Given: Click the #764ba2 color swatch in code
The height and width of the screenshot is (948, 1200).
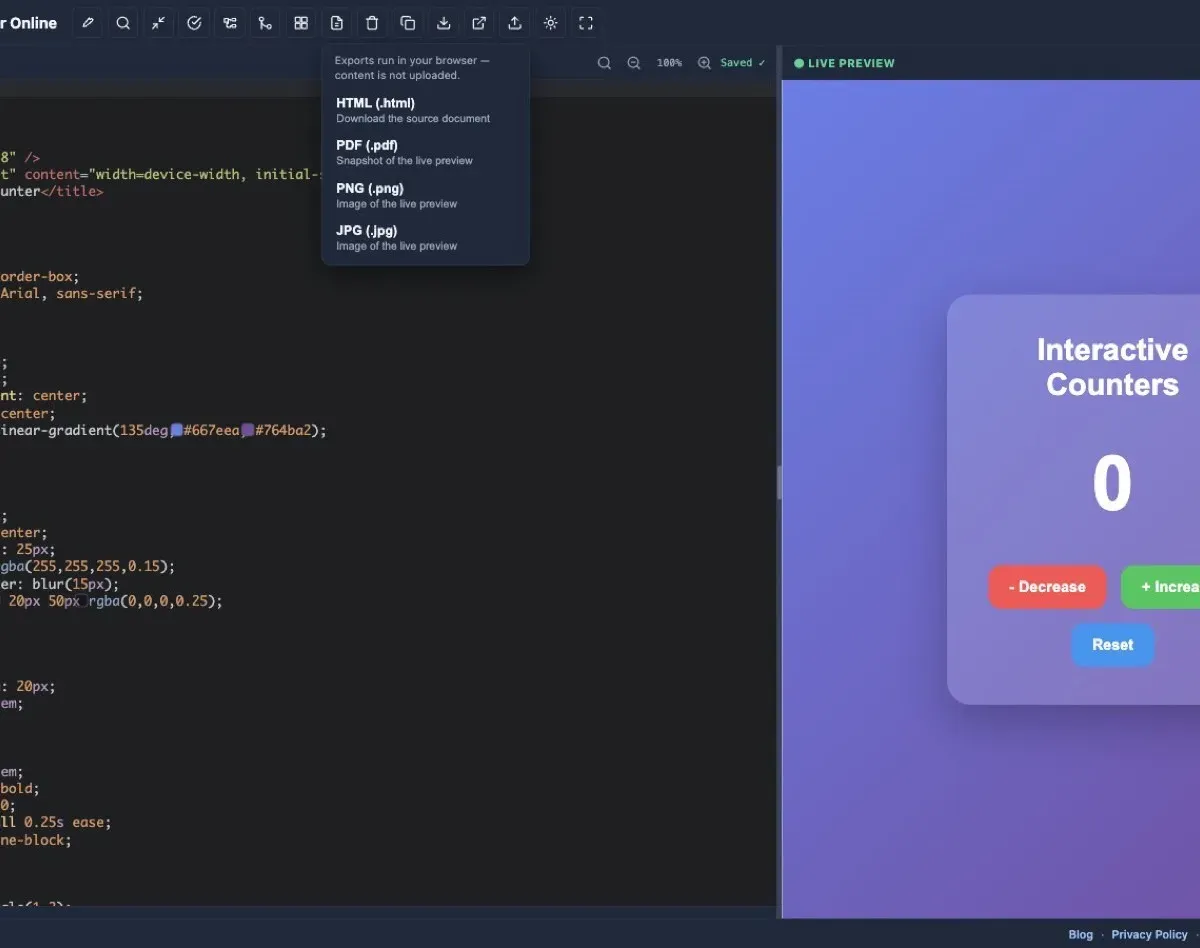Looking at the screenshot, I should 248,431.
